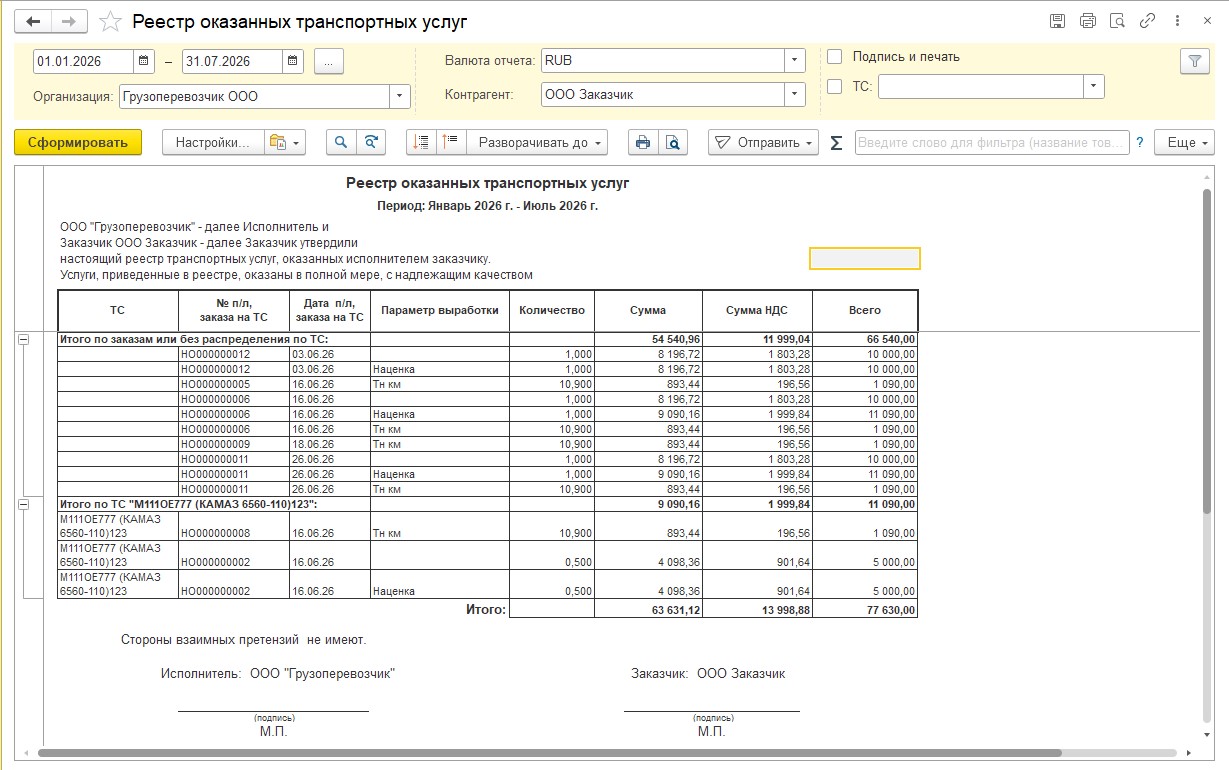Open the Организация dropdown list
The width and height of the screenshot is (1229, 770).
pyautogui.click(x=400, y=96)
